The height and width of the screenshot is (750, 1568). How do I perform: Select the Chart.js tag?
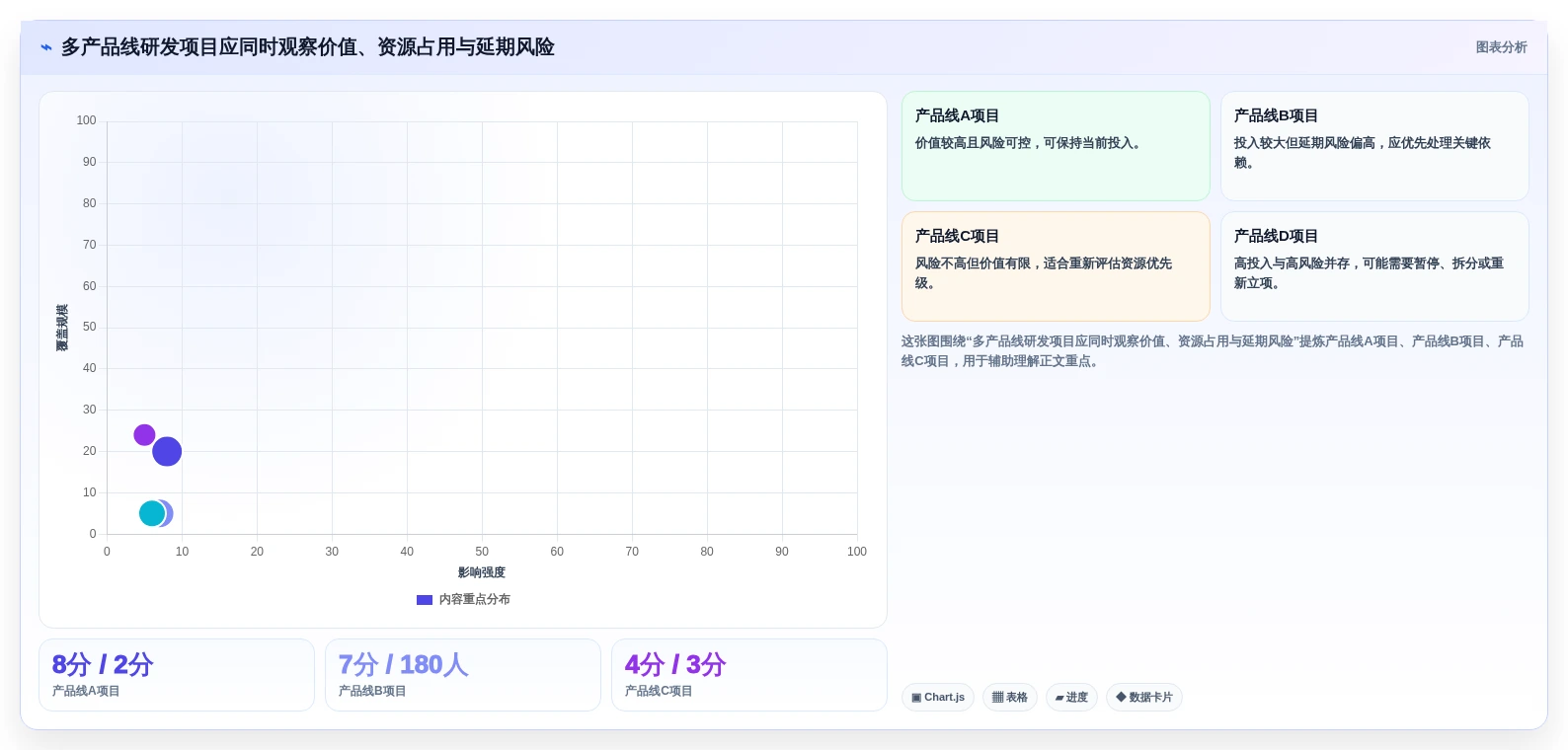click(x=938, y=698)
